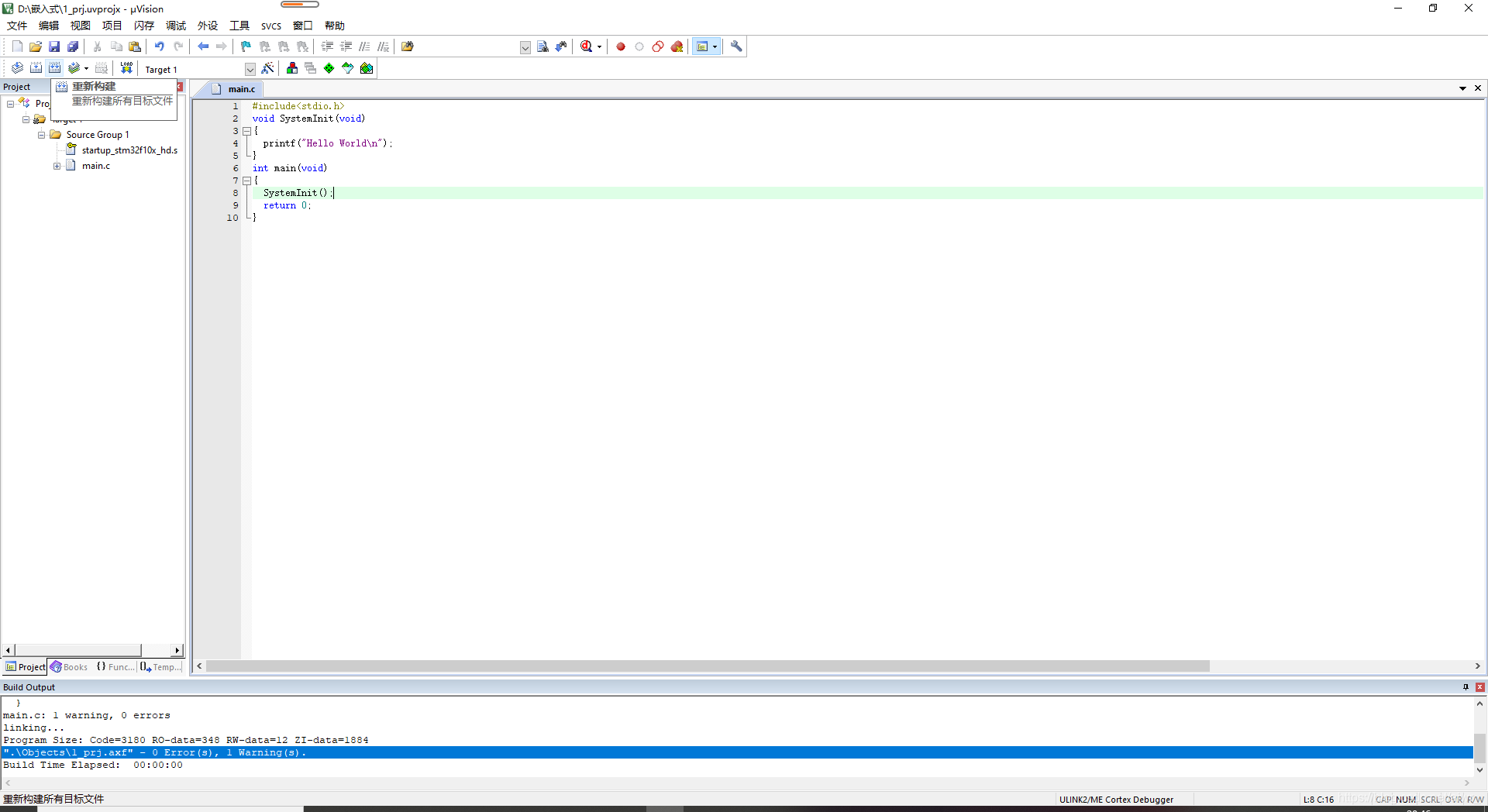The height and width of the screenshot is (812, 1488).
Task: Undo the last edit
Action: [160, 46]
